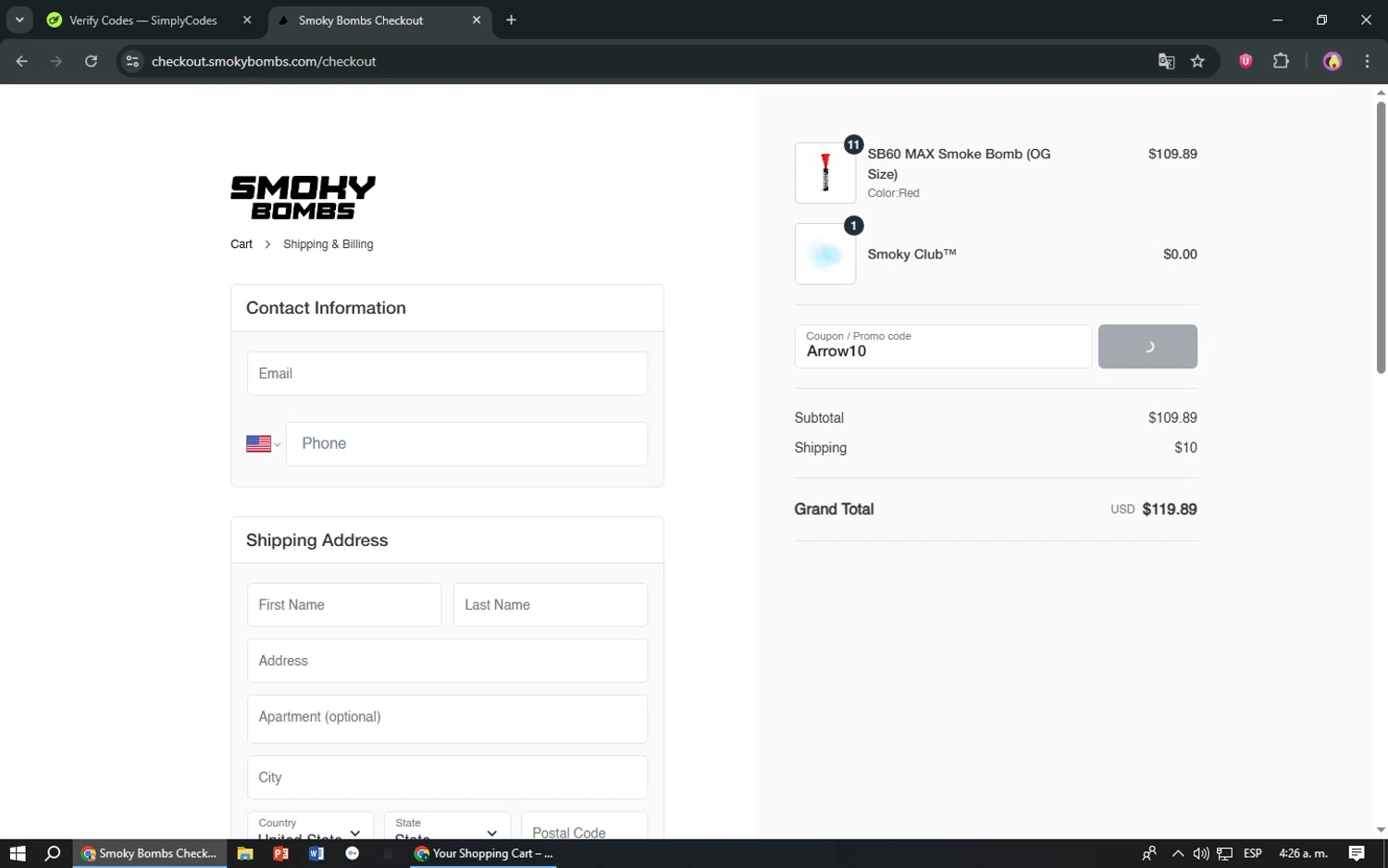
Task: Open the network status icon
Action: (x=1225, y=853)
